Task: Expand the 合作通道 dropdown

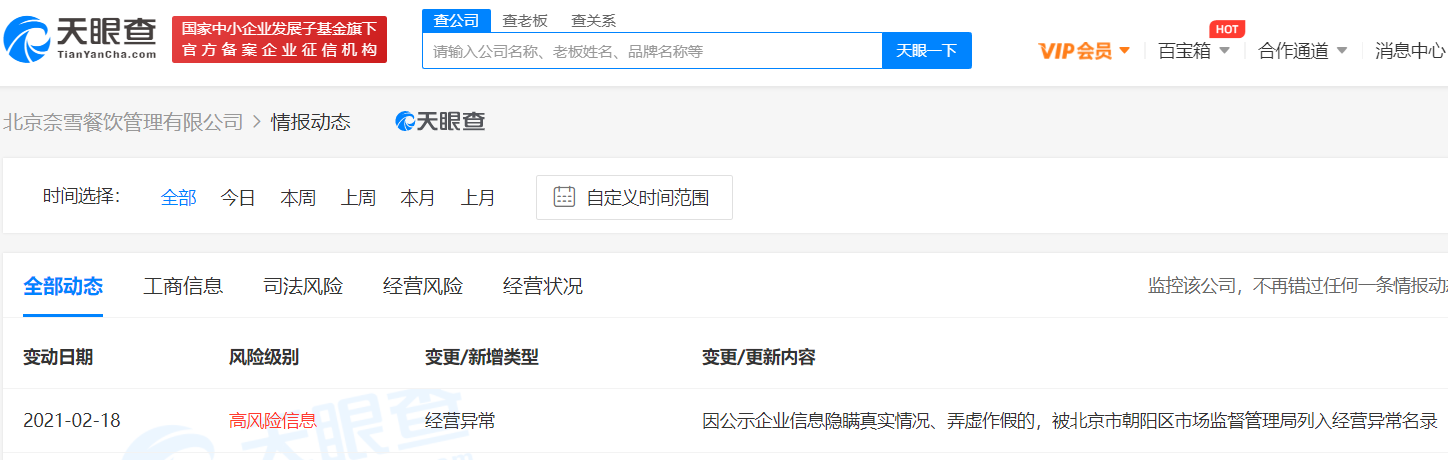Action: 1302,51
